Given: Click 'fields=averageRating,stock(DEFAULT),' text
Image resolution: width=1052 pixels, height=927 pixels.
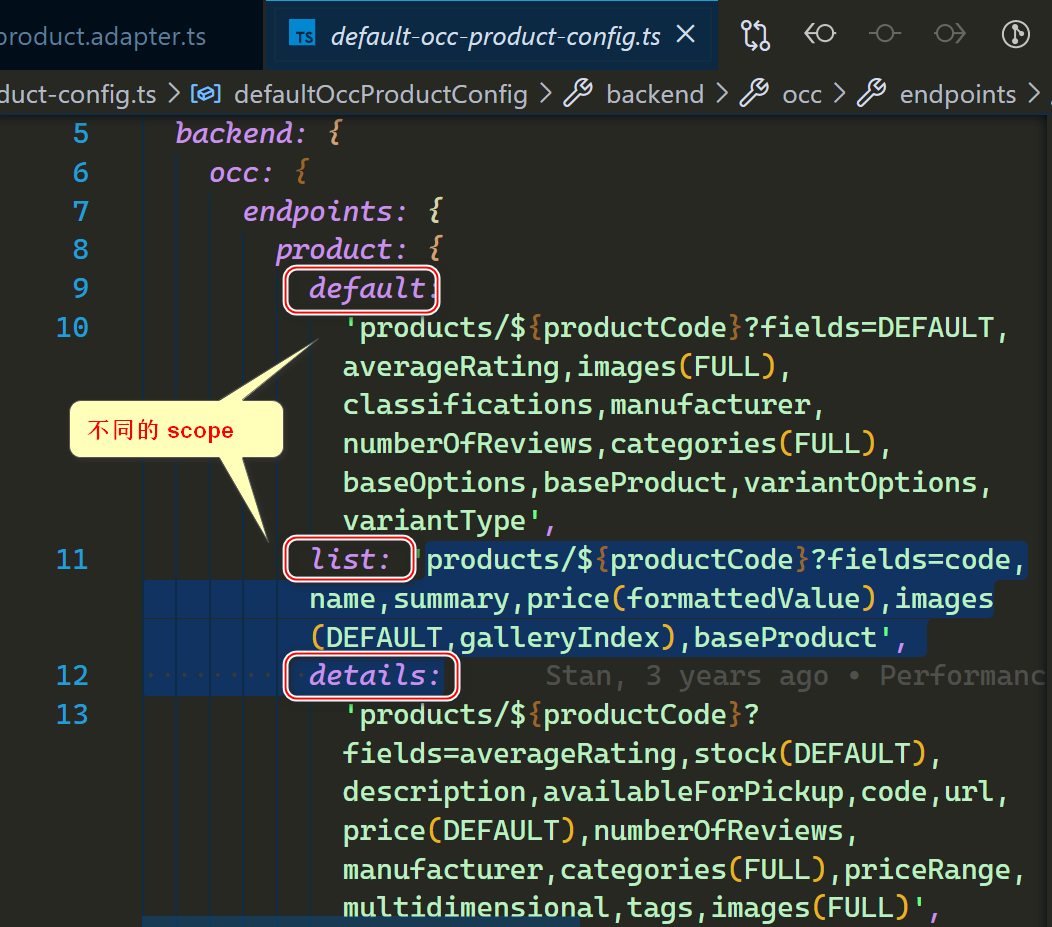Looking at the screenshot, I should [643, 753].
